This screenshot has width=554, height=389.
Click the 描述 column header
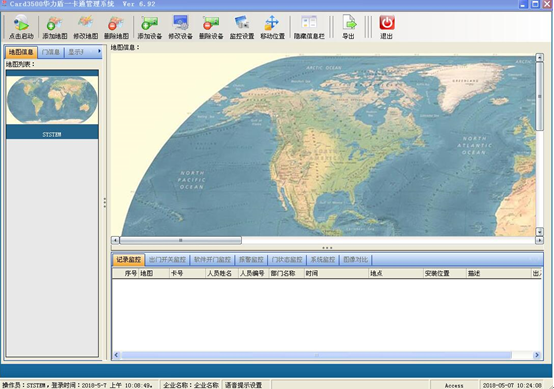(x=499, y=273)
